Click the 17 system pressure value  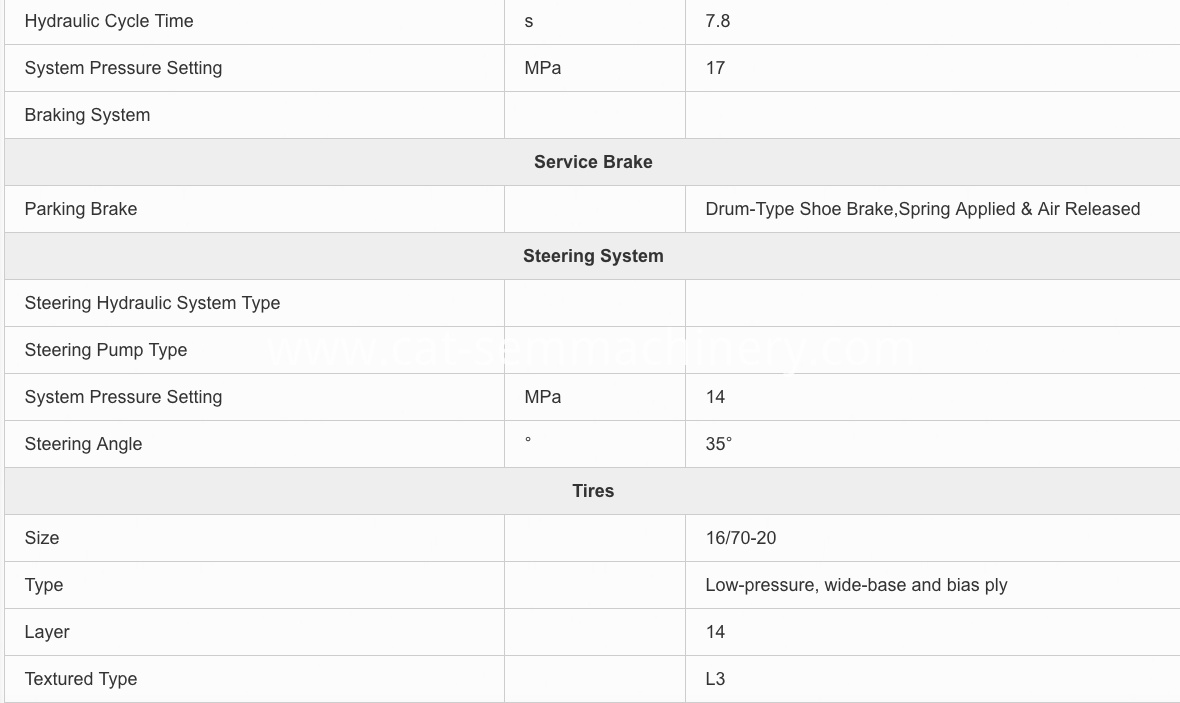click(716, 68)
